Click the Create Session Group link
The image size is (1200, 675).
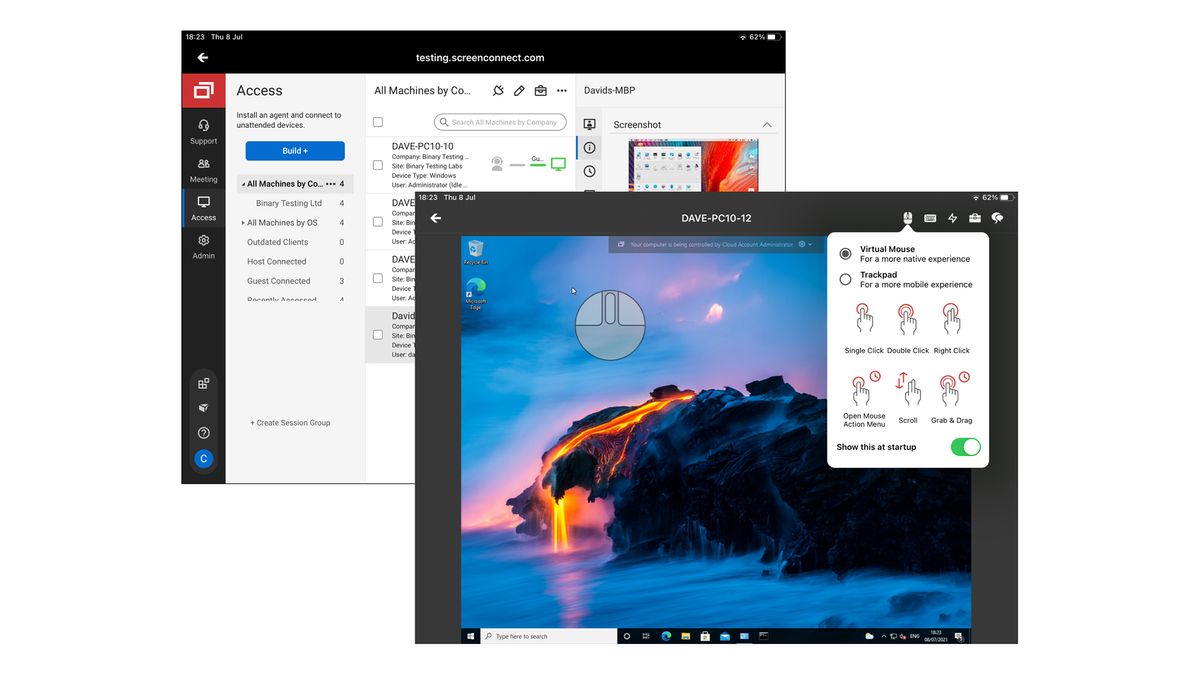click(290, 422)
